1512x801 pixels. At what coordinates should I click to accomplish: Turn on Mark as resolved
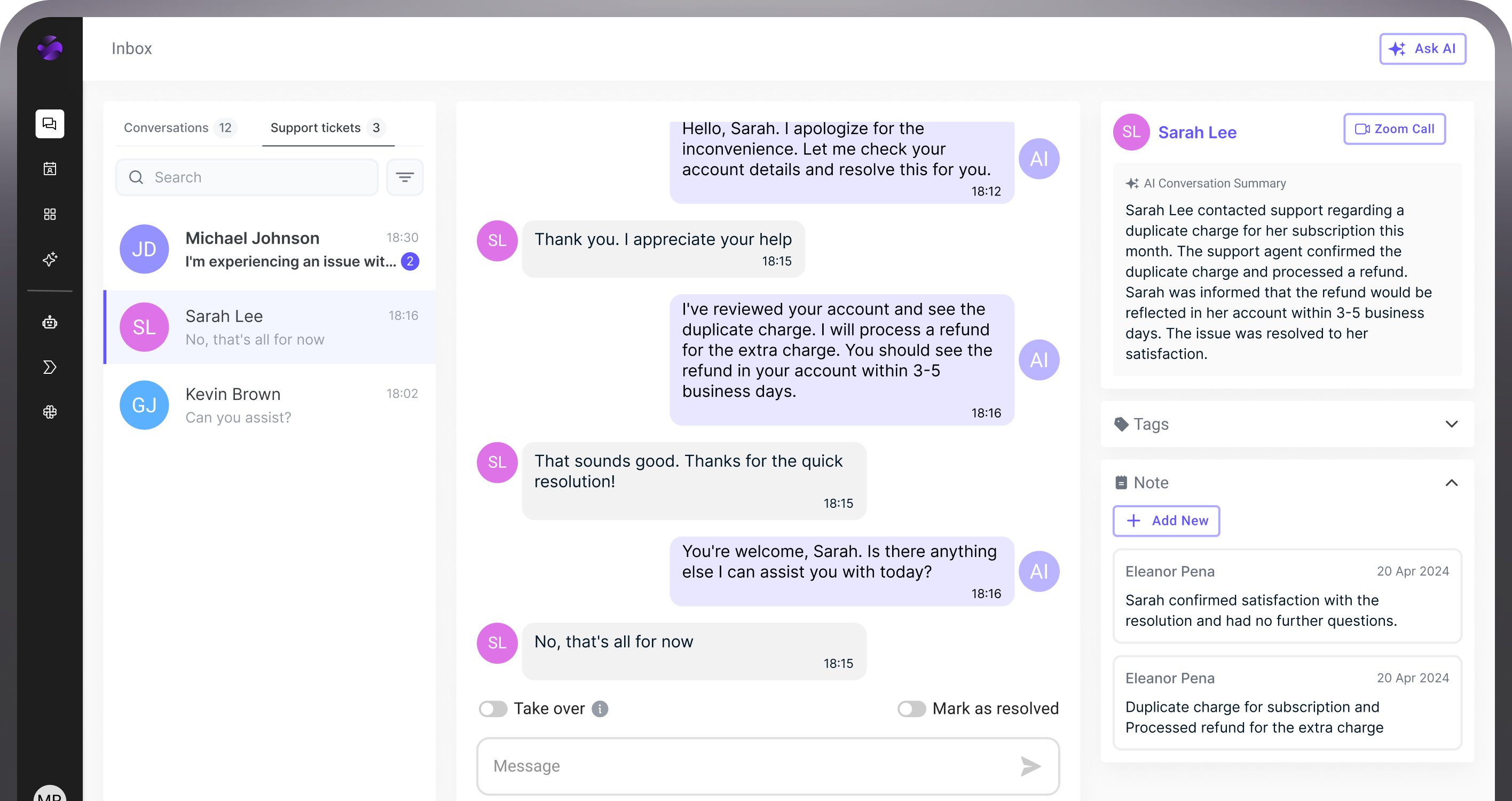point(911,709)
